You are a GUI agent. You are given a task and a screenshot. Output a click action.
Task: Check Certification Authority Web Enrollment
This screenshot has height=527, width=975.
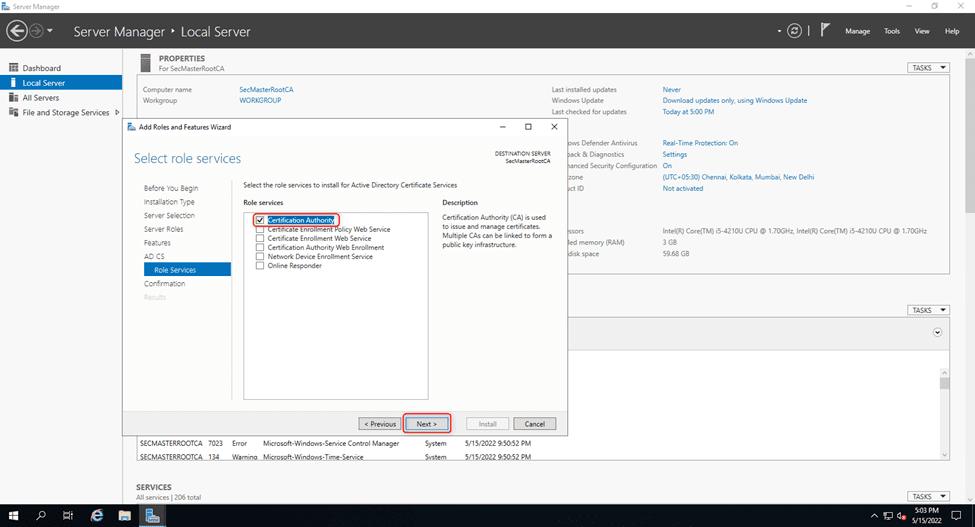click(260, 247)
